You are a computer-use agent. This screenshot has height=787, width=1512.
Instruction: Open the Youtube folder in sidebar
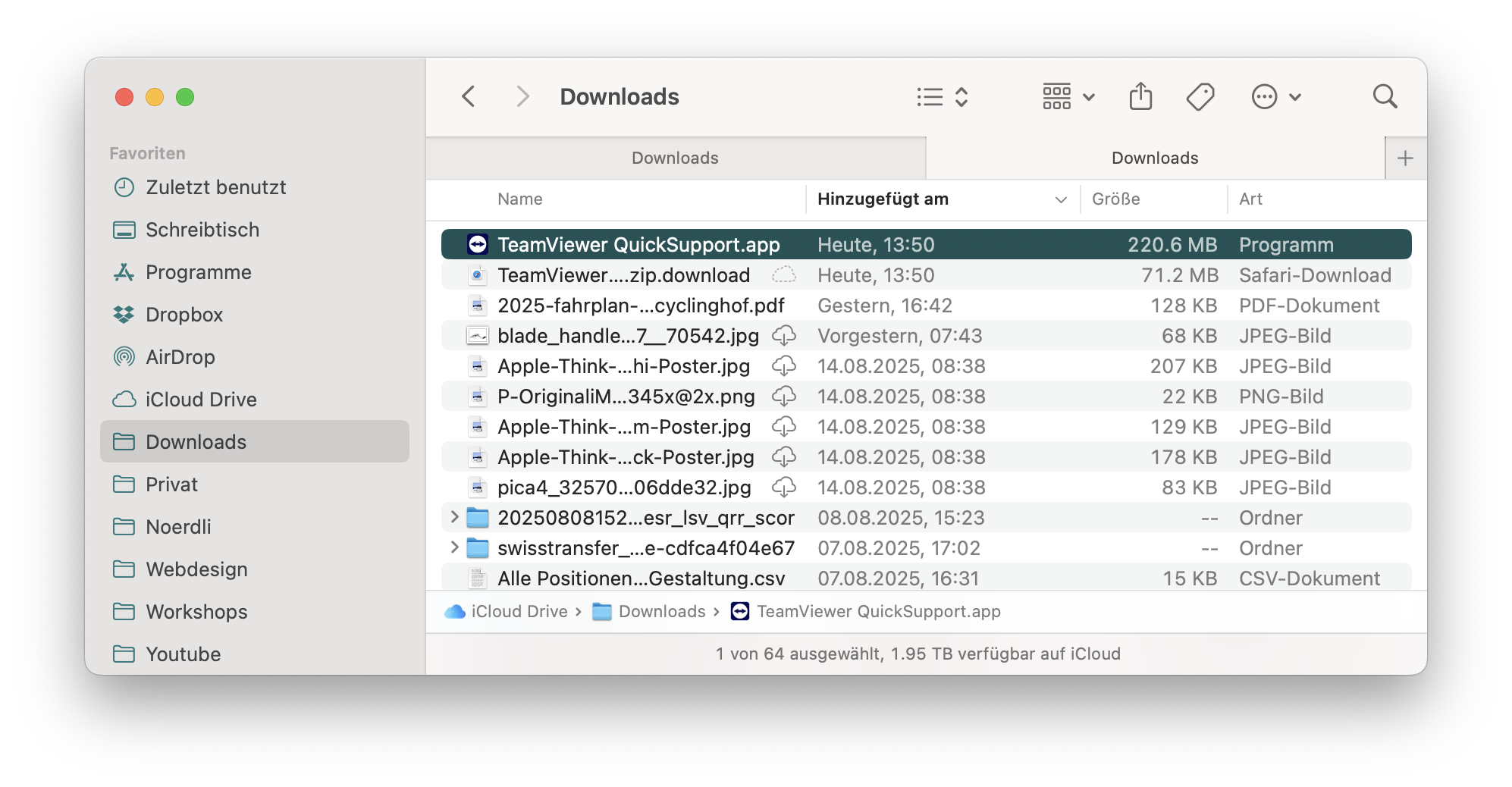255,654
